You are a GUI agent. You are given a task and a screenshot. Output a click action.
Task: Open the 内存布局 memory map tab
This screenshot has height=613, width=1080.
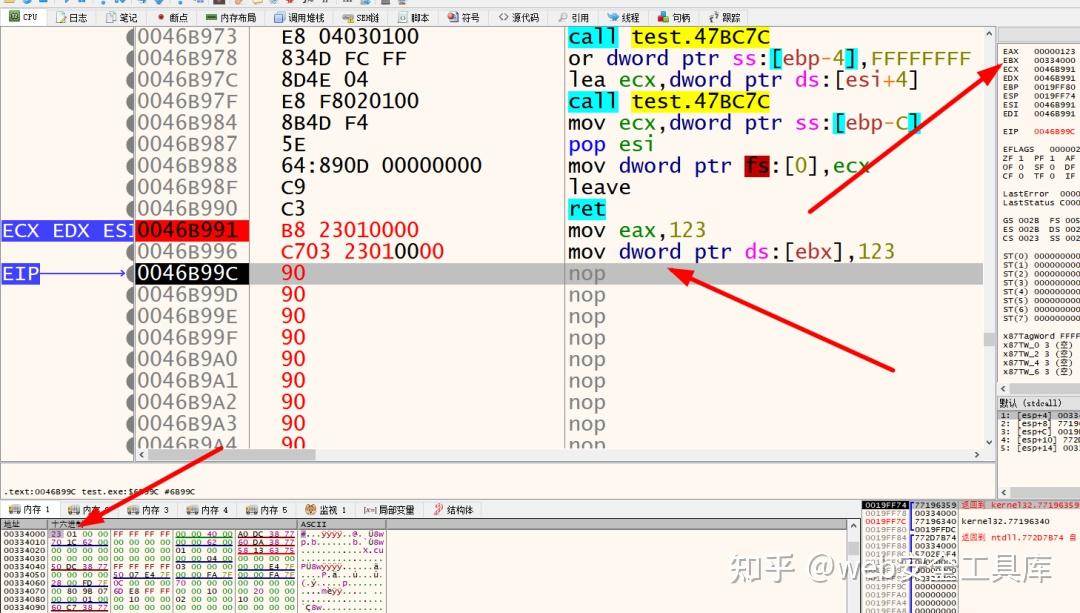(231, 17)
